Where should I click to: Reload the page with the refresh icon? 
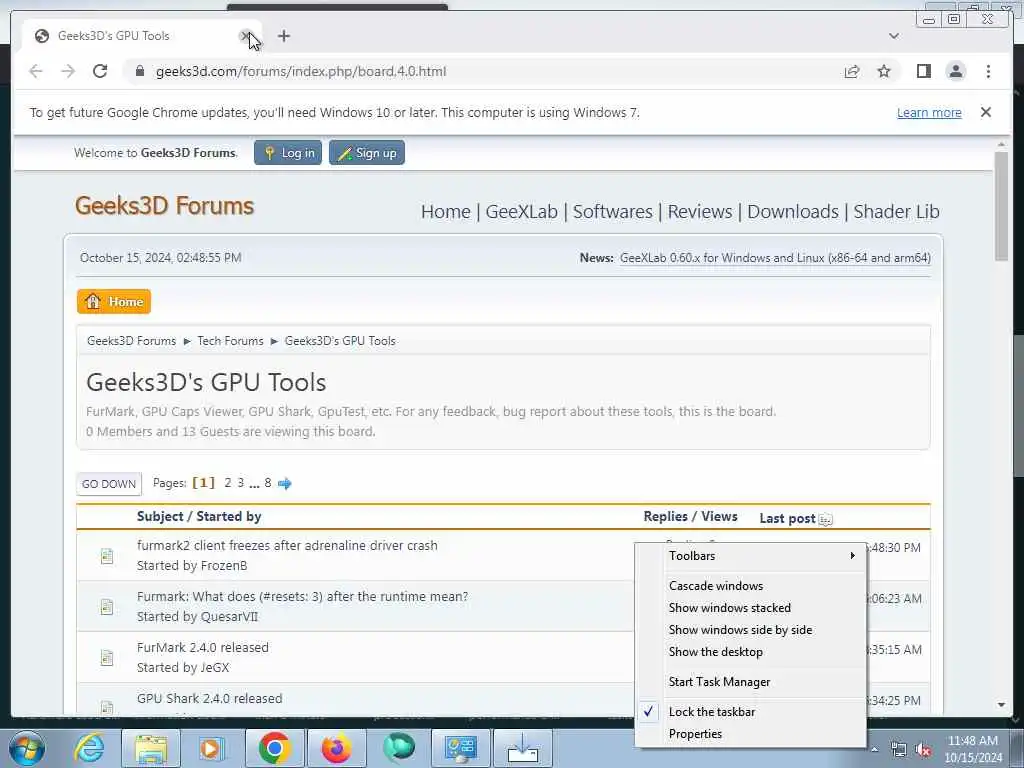100,71
